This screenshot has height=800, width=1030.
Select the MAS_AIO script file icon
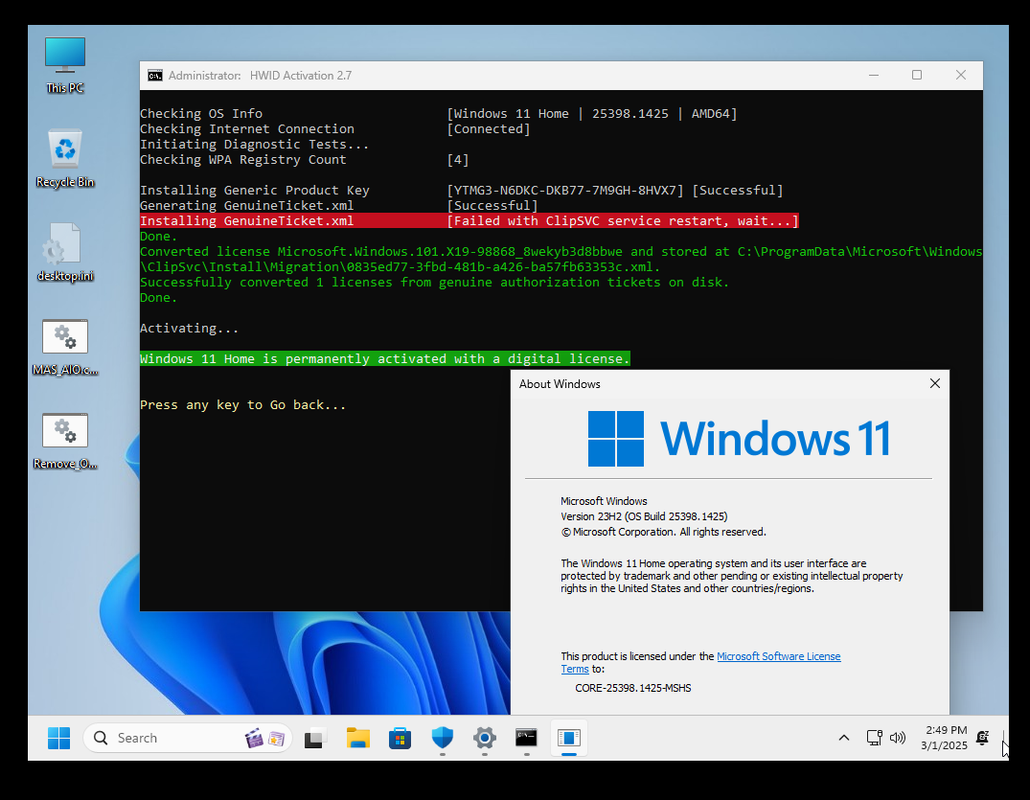click(x=65, y=347)
